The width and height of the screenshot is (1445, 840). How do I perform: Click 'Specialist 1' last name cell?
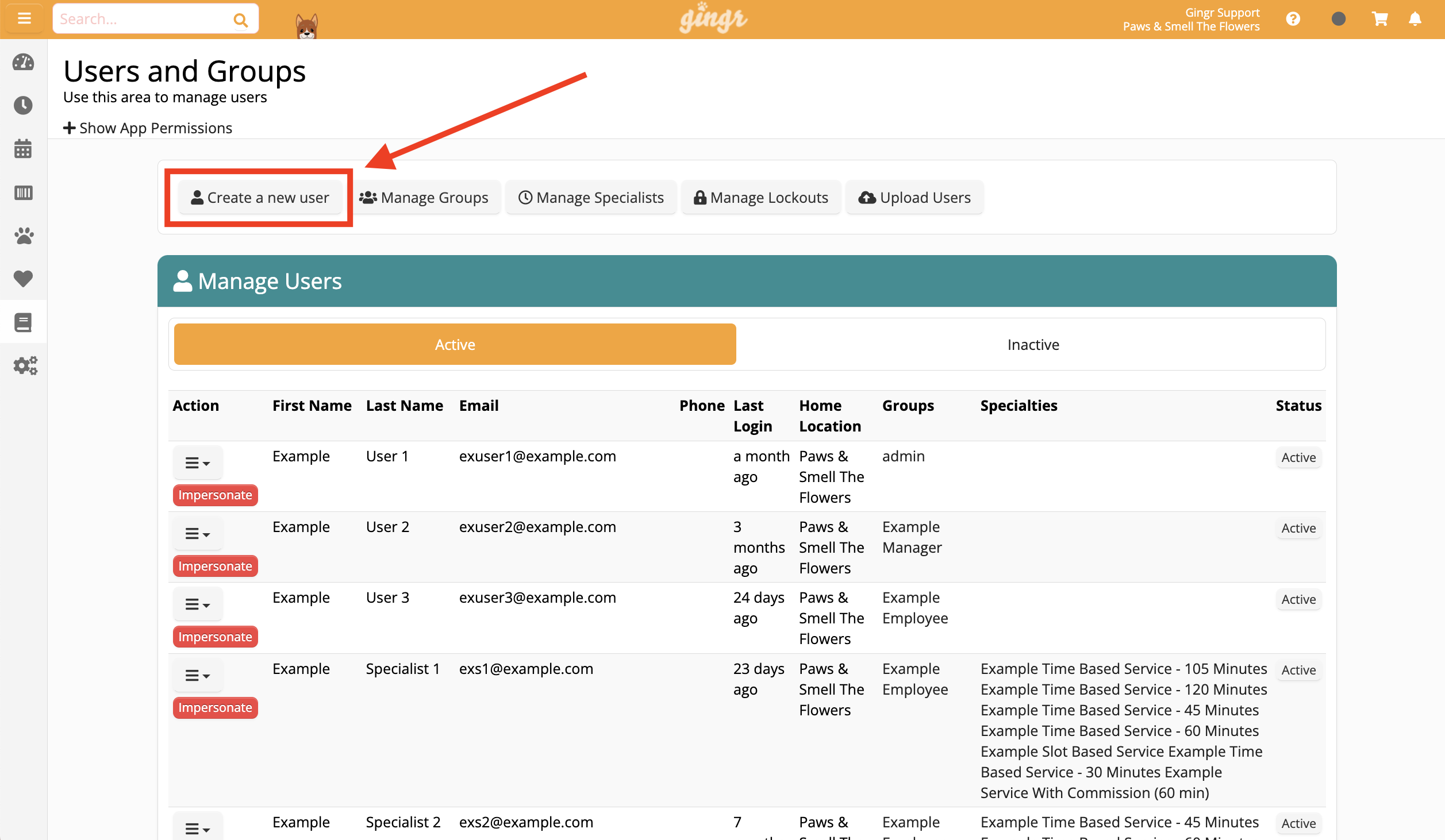(x=403, y=669)
